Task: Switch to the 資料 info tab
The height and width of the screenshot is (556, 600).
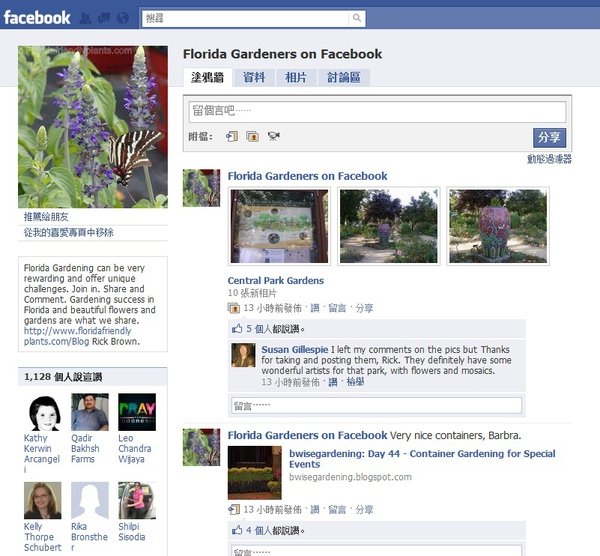Action: tap(254, 78)
